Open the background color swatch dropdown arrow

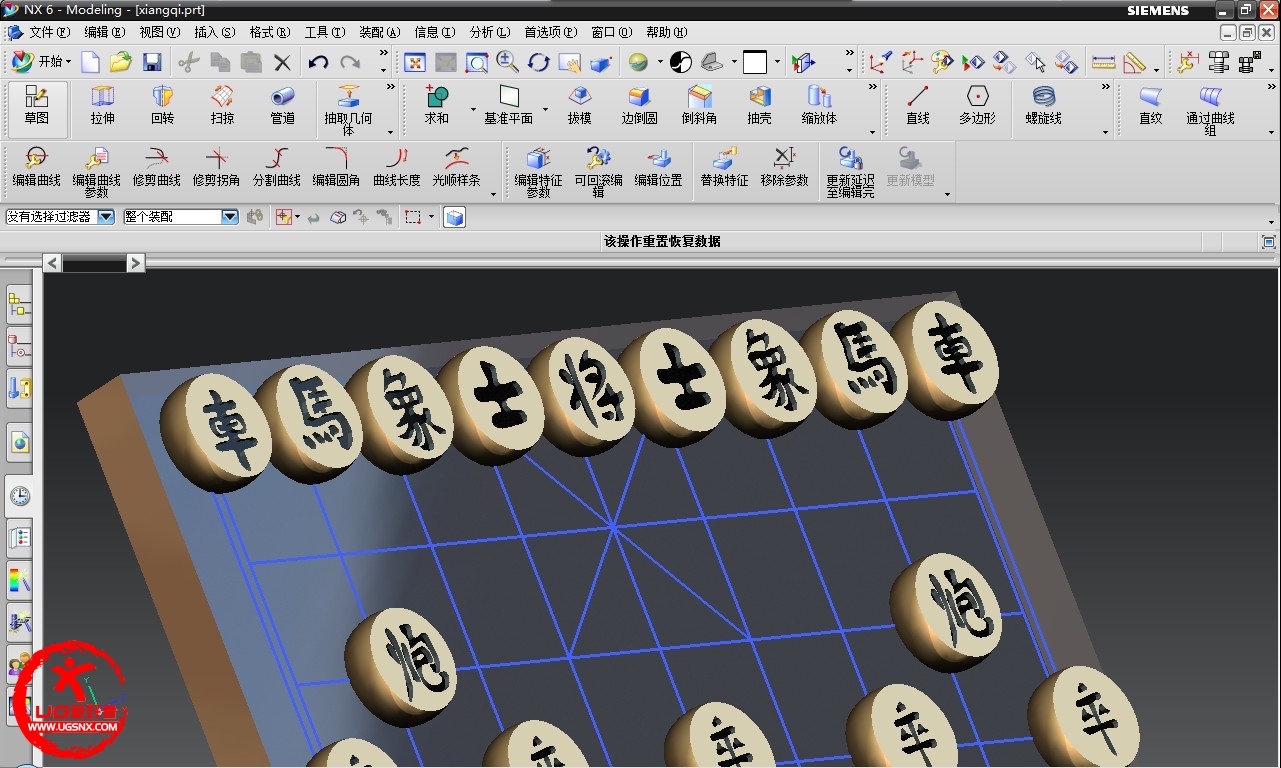click(777, 62)
